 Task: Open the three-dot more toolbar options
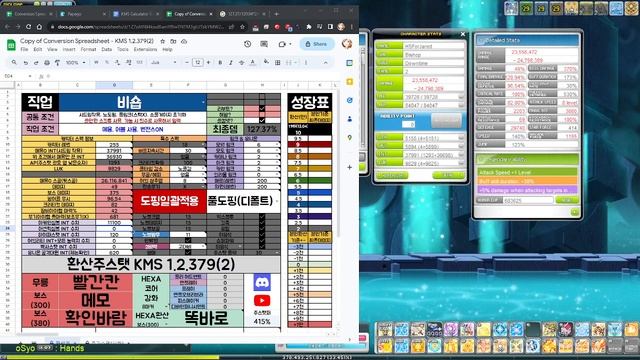click(306, 62)
